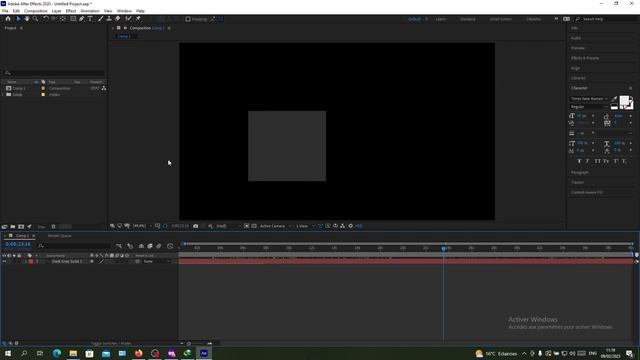Select the Type text tool
Image resolution: width=640 pixels, height=360 pixels.
(90, 19)
